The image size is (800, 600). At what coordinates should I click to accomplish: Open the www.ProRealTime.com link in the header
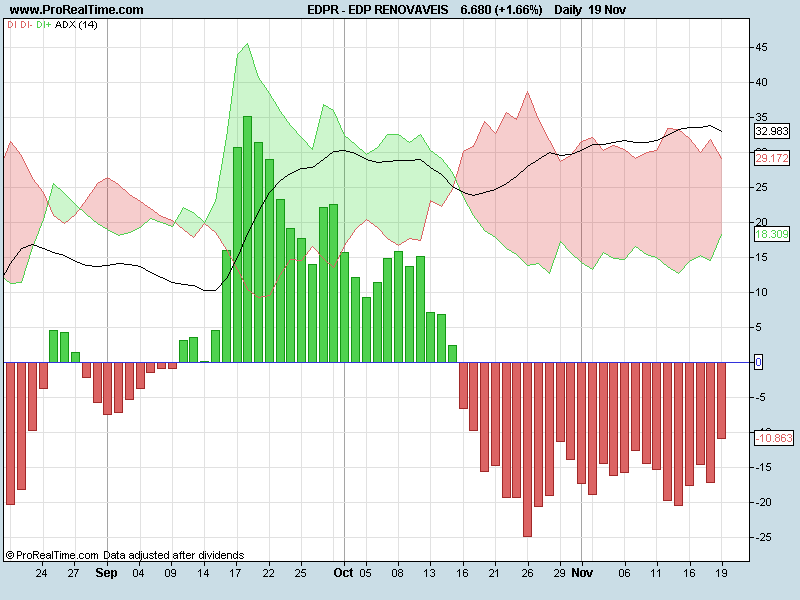[x=77, y=10]
